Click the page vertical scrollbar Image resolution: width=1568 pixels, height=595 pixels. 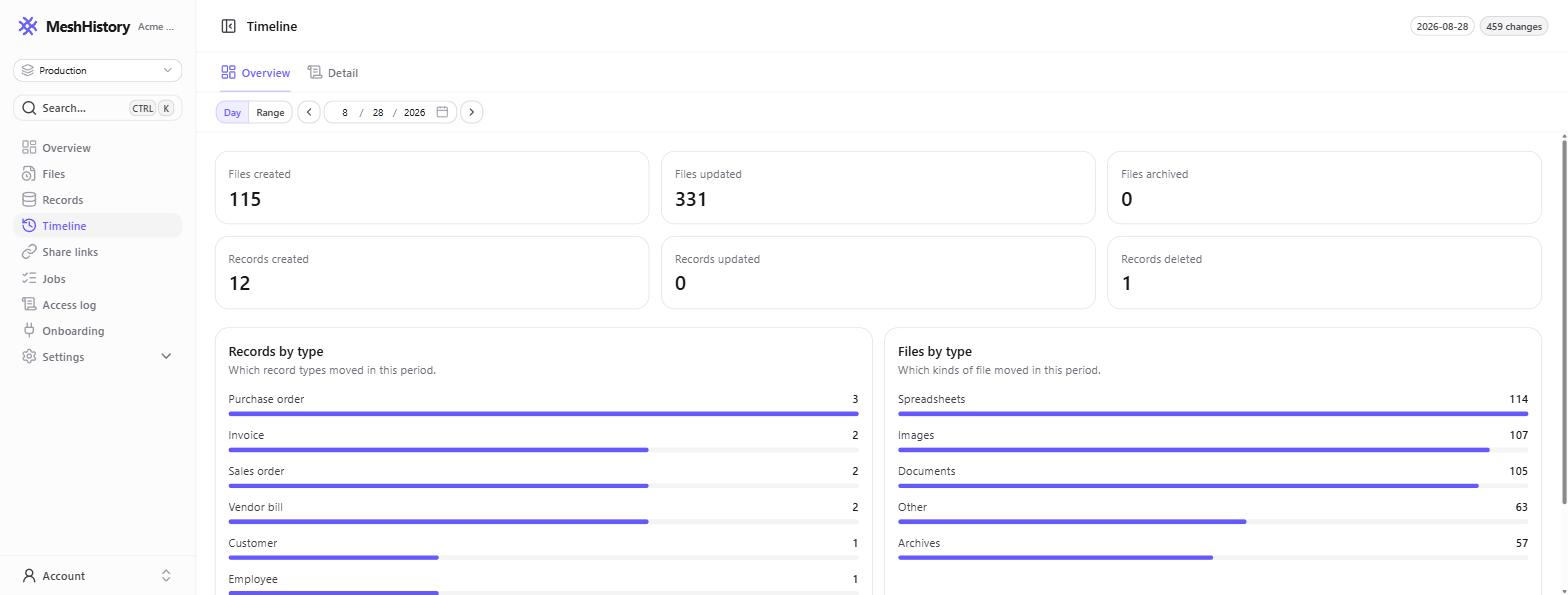pyautogui.click(x=1564, y=320)
